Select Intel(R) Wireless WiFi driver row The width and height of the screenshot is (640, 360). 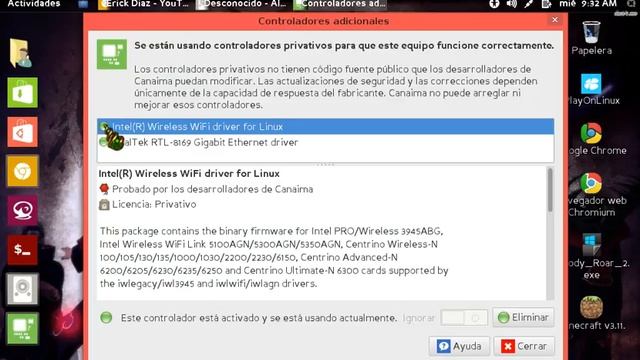(x=325, y=127)
